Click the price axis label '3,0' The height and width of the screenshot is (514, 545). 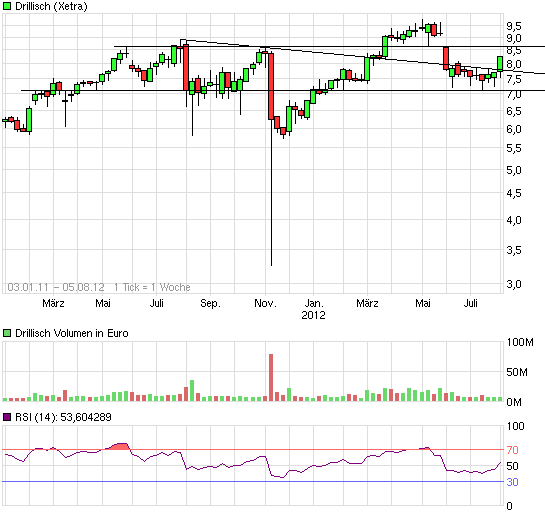(514, 284)
